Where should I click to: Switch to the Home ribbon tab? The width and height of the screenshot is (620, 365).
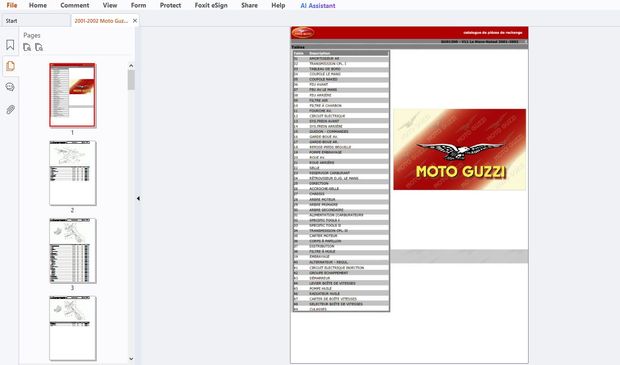[x=38, y=6]
